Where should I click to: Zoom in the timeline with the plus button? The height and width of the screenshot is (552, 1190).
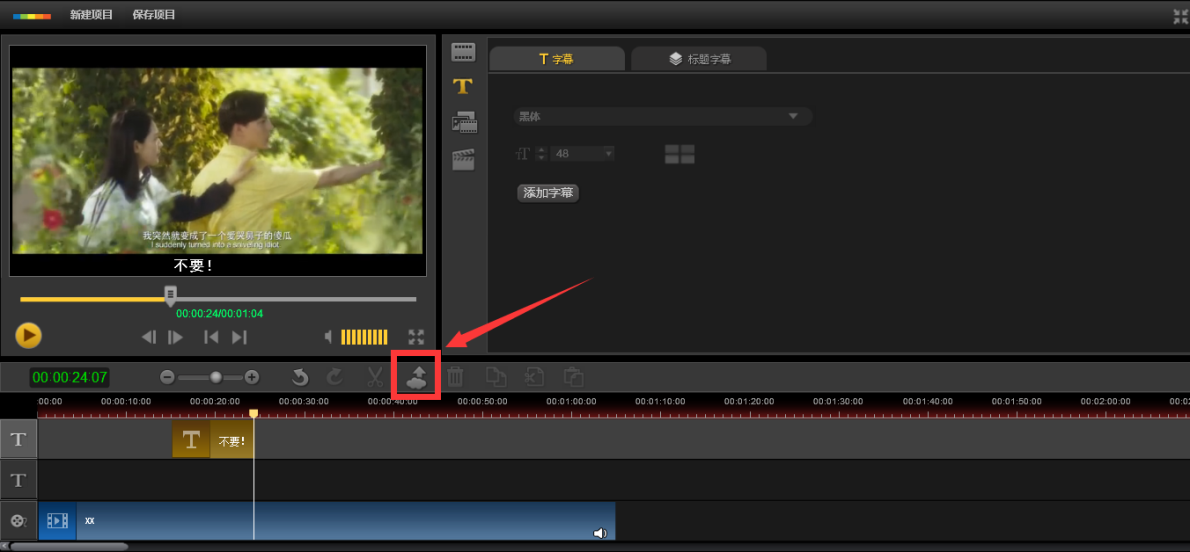click(252, 377)
